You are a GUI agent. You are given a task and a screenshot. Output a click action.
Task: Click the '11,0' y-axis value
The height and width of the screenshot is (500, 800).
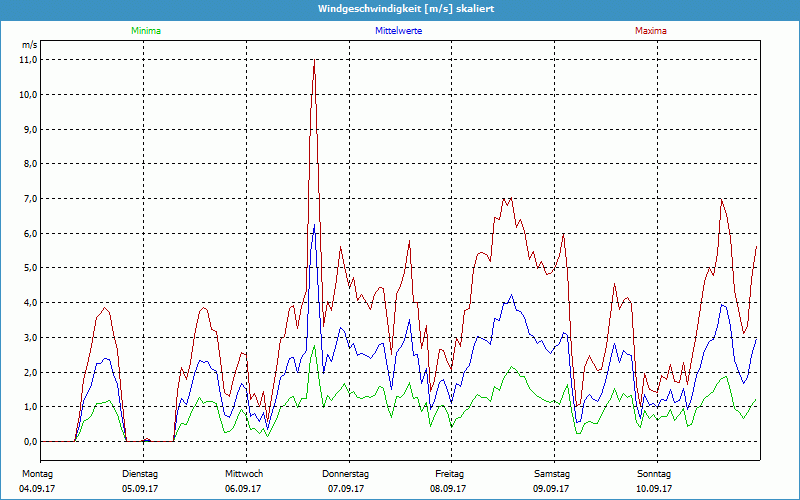tap(29, 60)
